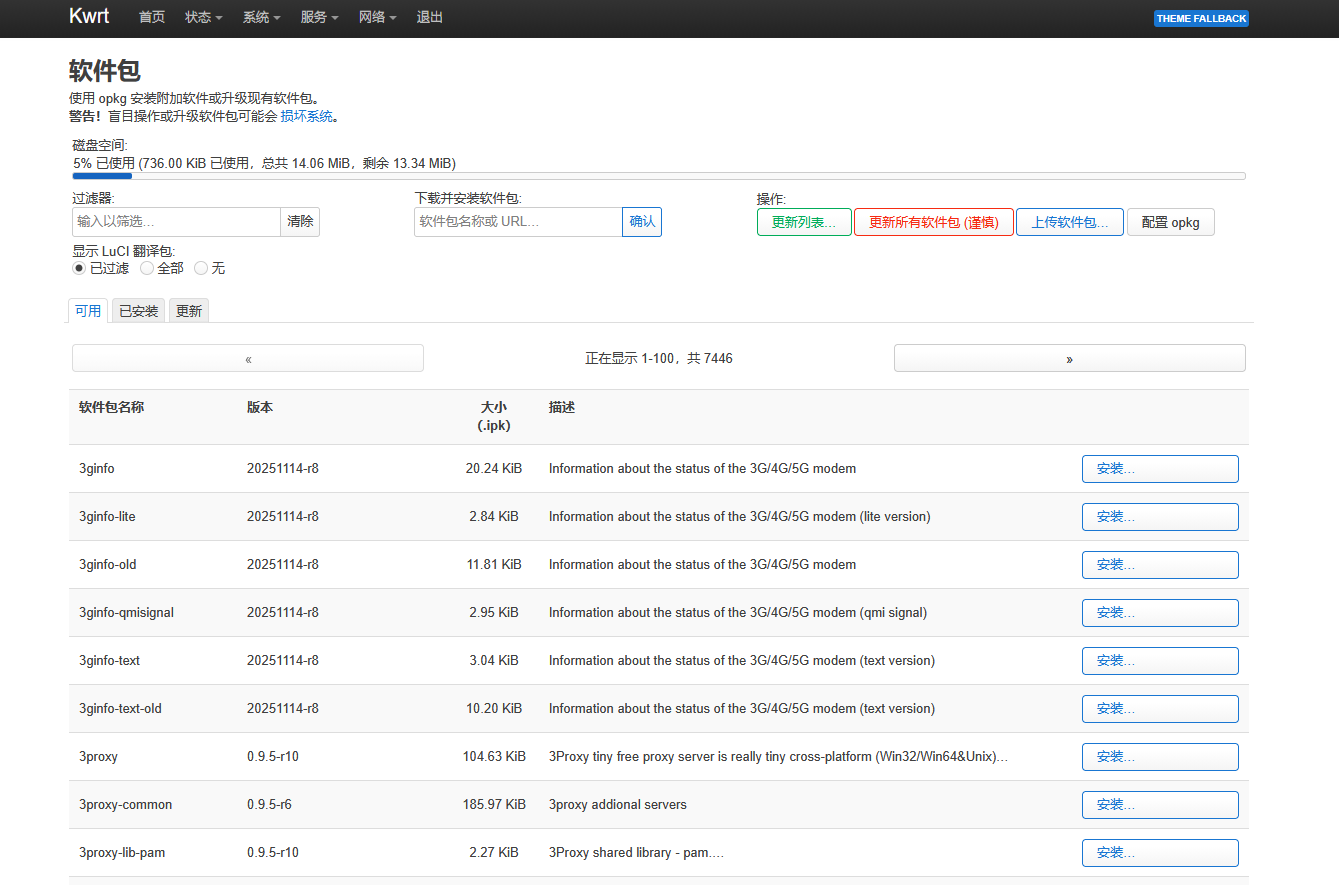1339x885 pixels.
Task: Click the 更新列表 button
Action: 804,221
